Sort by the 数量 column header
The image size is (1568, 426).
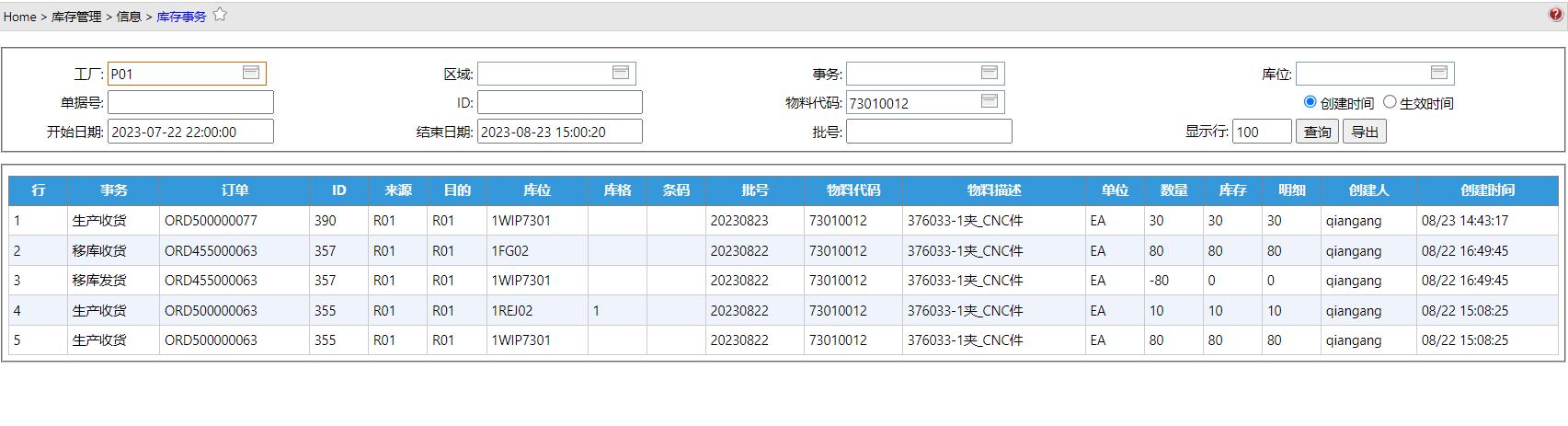point(1173,190)
